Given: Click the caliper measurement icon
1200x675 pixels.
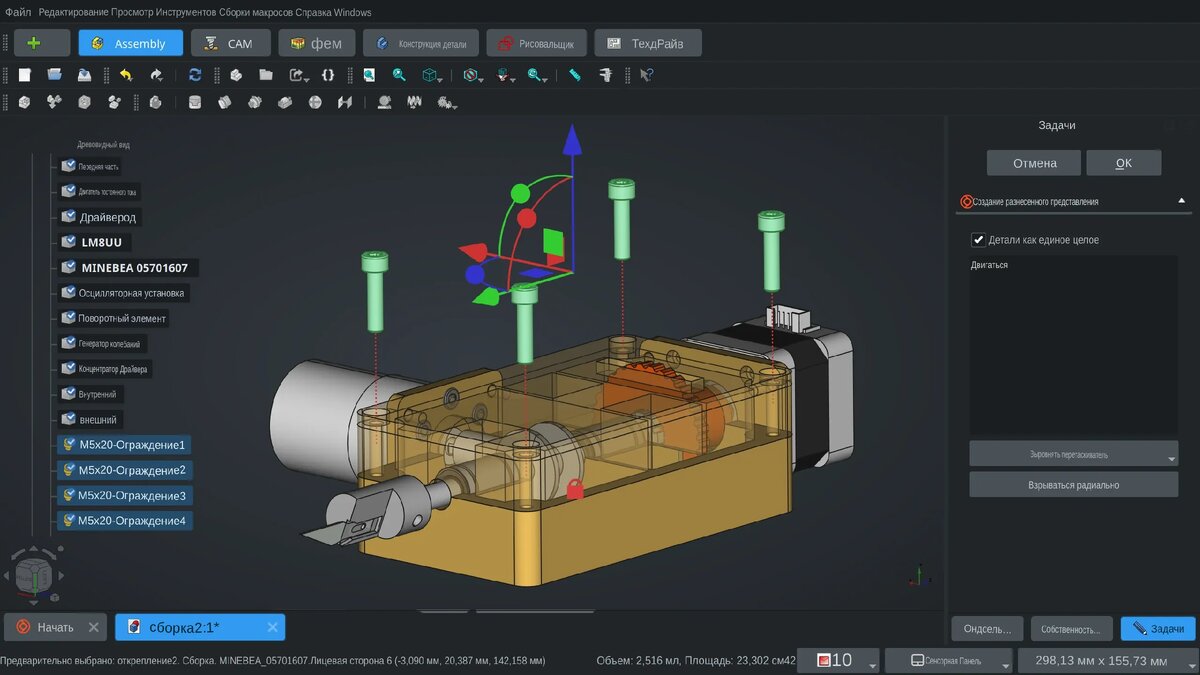Looking at the screenshot, I should (605, 75).
